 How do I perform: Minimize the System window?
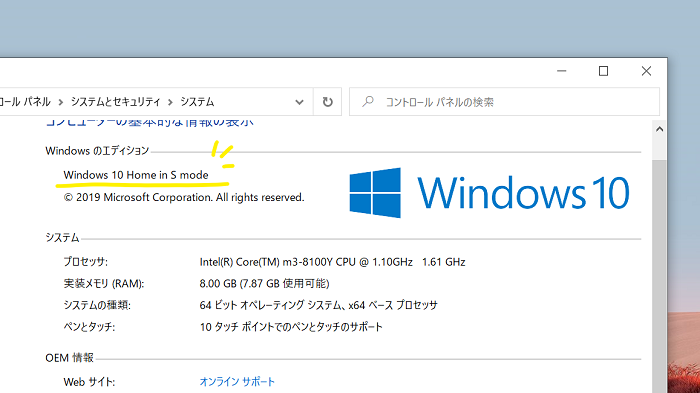pyautogui.click(x=562, y=71)
